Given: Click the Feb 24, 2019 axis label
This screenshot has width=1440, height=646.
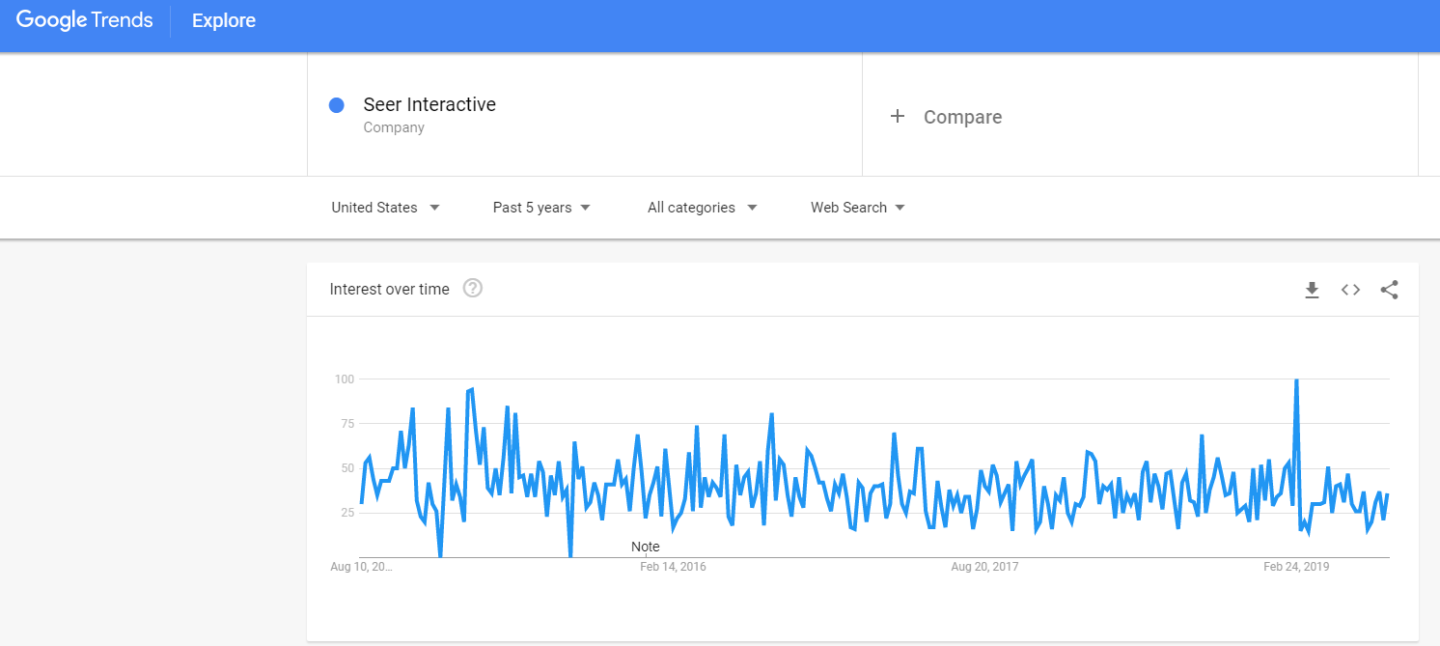Looking at the screenshot, I should click(x=1296, y=567).
